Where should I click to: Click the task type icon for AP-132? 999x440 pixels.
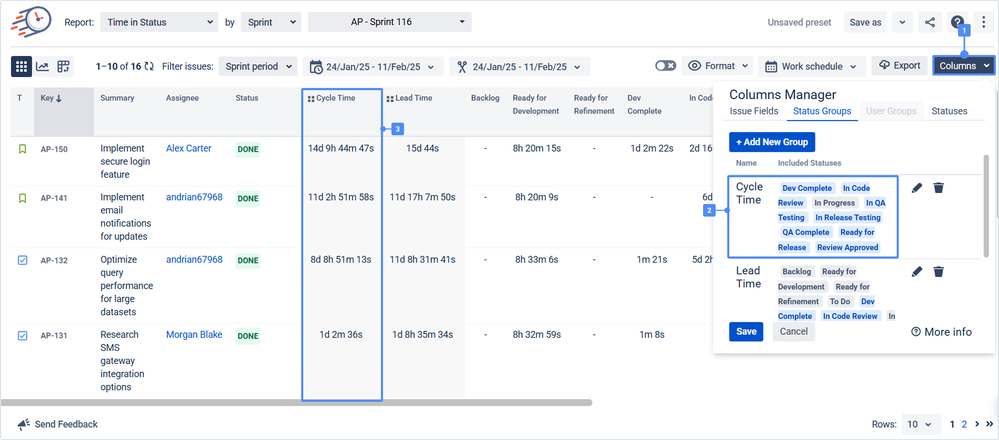(x=22, y=260)
